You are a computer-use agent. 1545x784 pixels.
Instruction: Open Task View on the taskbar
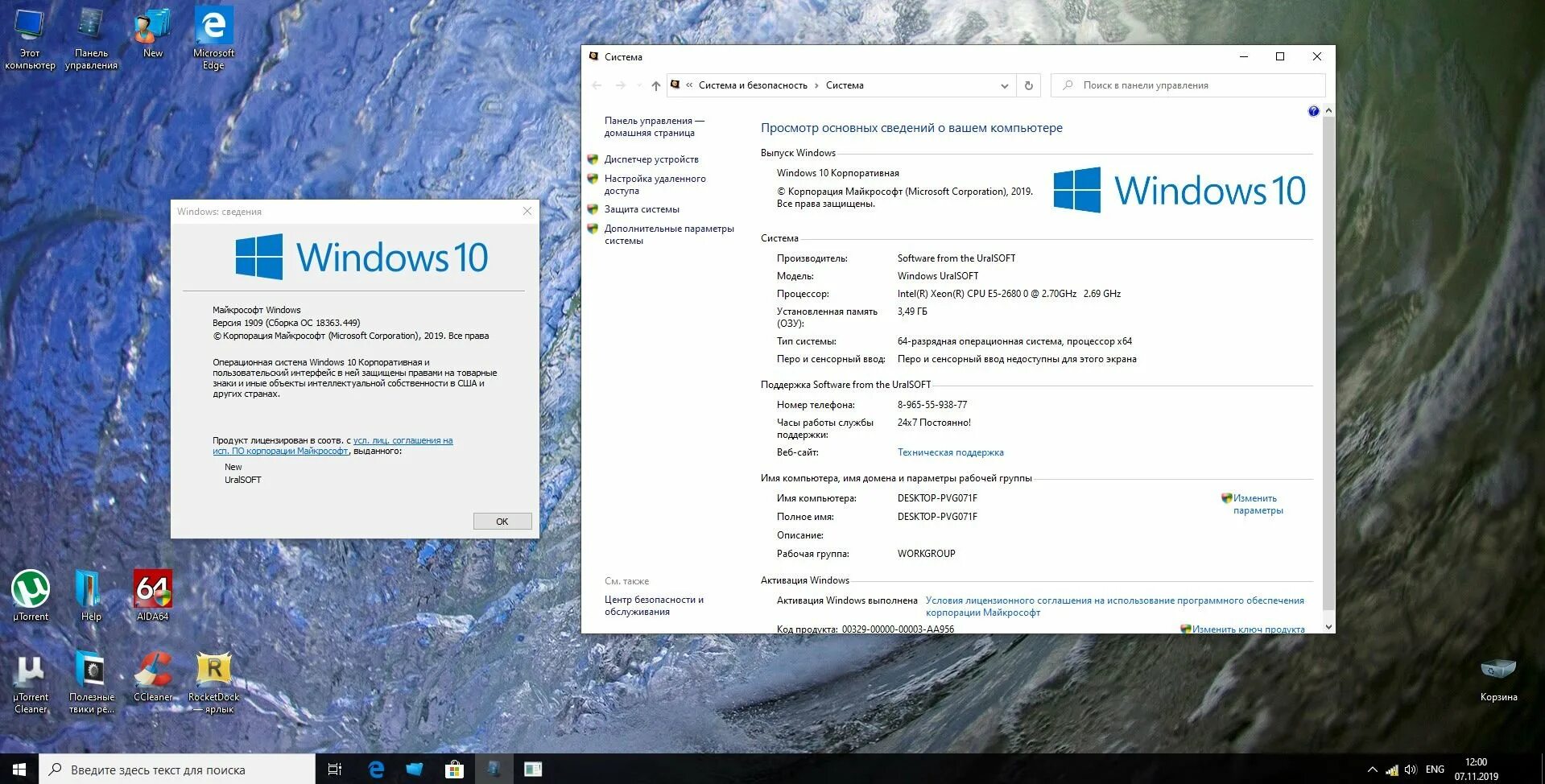pos(335,770)
